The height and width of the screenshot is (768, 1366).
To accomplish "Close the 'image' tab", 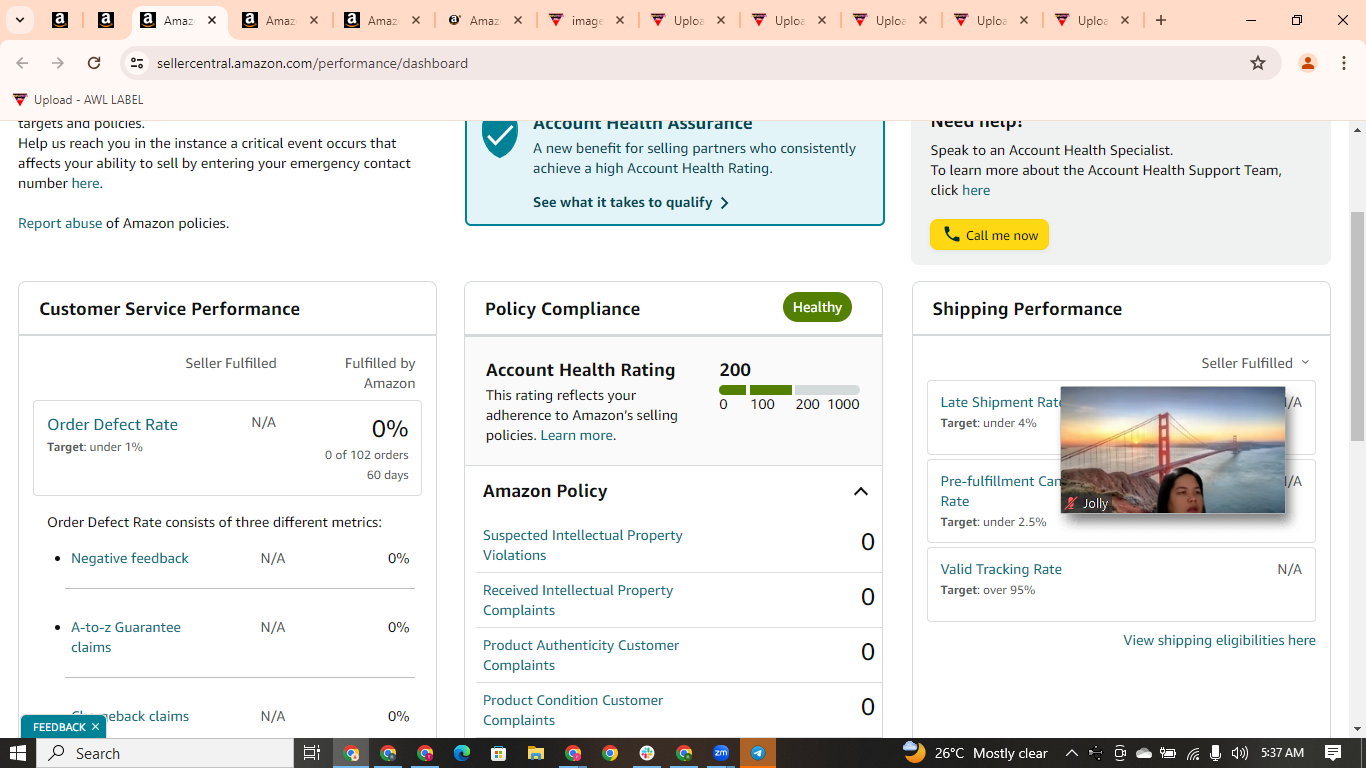I will pos(619,20).
